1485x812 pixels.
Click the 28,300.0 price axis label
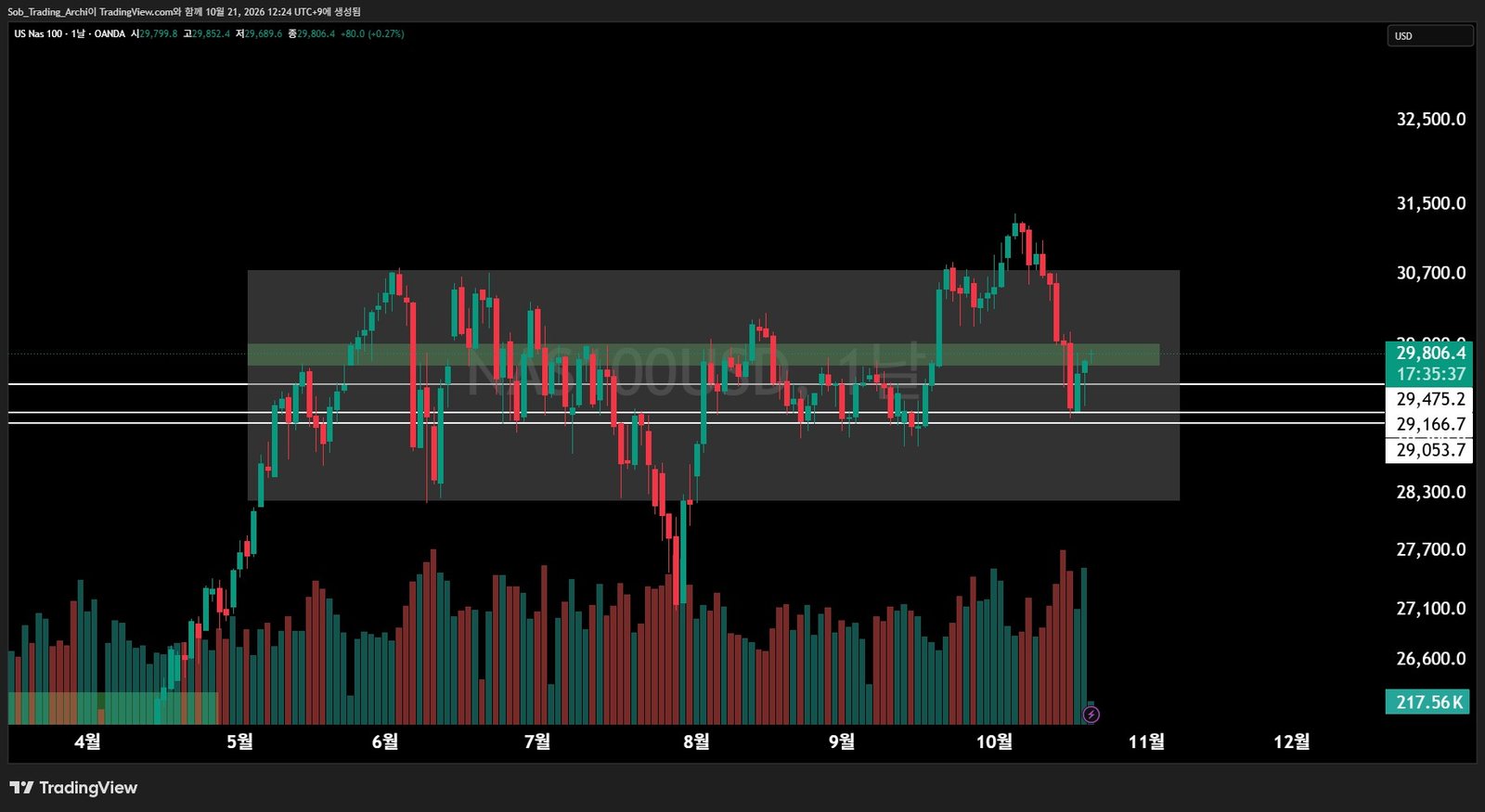(1431, 492)
